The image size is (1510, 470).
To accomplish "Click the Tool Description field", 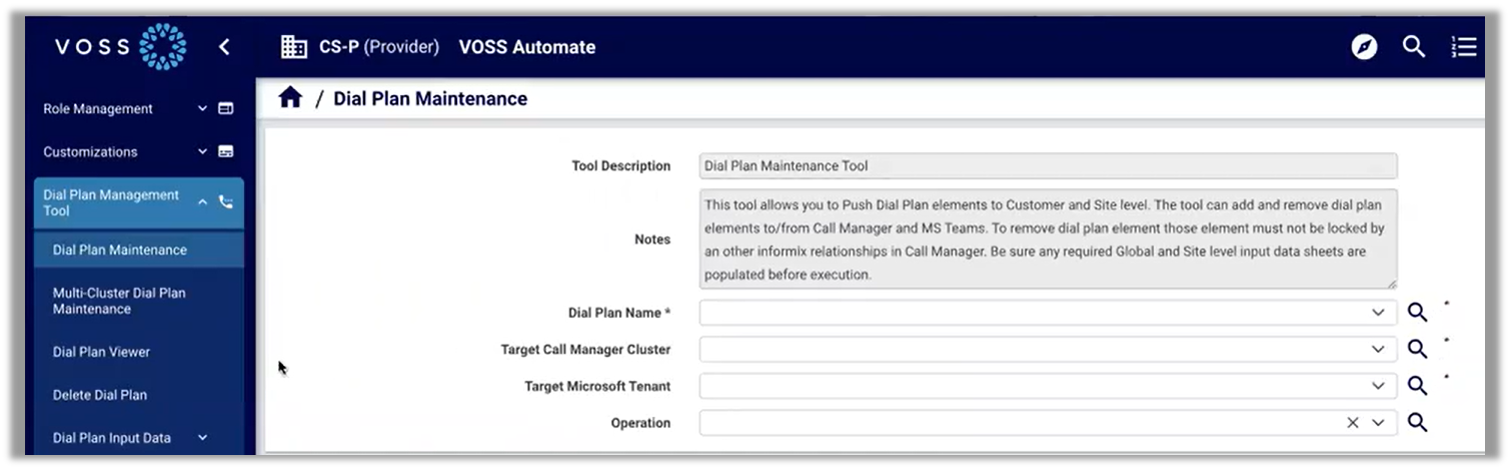I will point(1048,166).
